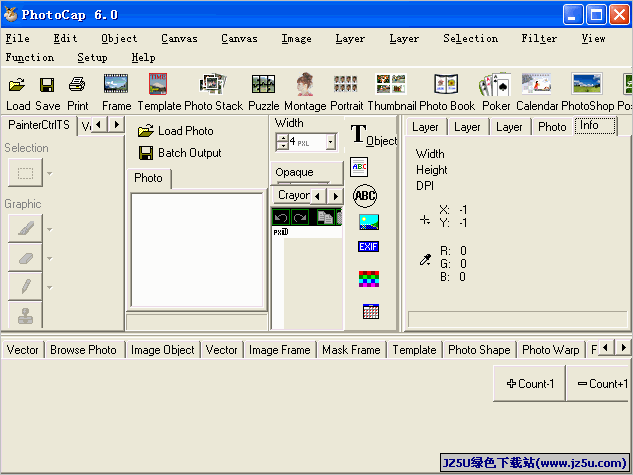633x475 pixels.
Task: Click the small calendar grid icon
Action: (x=371, y=311)
